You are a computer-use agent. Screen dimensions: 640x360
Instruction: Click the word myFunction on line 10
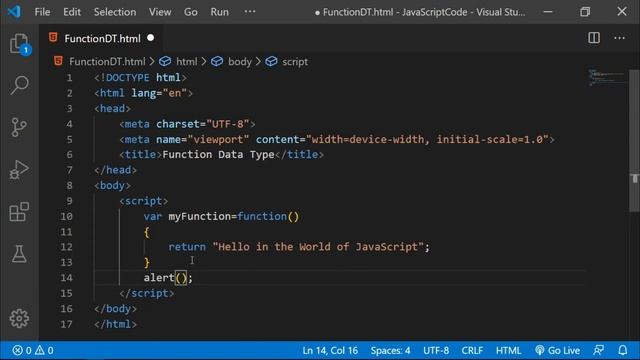[x=200, y=216]
